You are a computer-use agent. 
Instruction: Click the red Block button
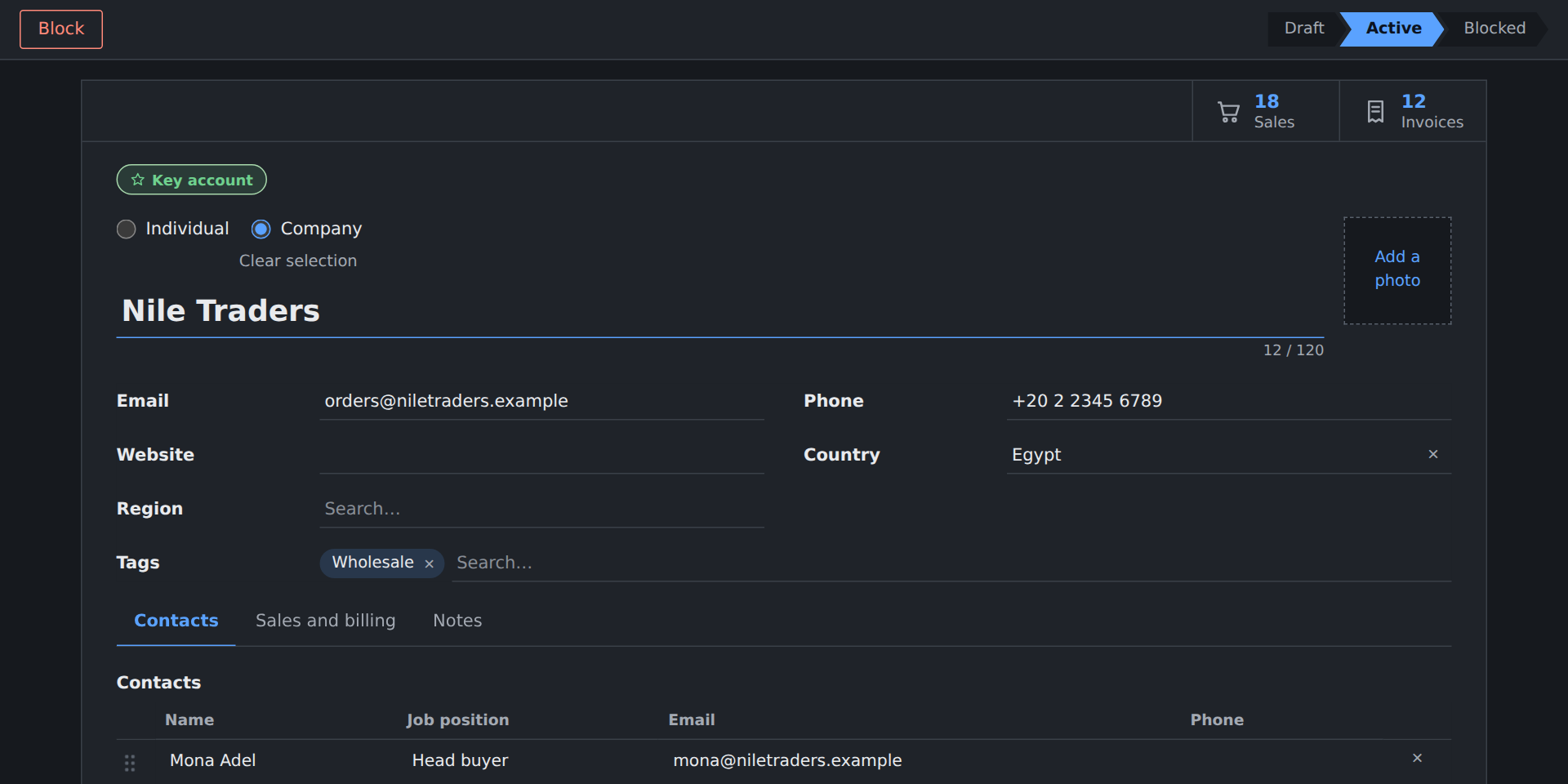[x=61, y=29]
